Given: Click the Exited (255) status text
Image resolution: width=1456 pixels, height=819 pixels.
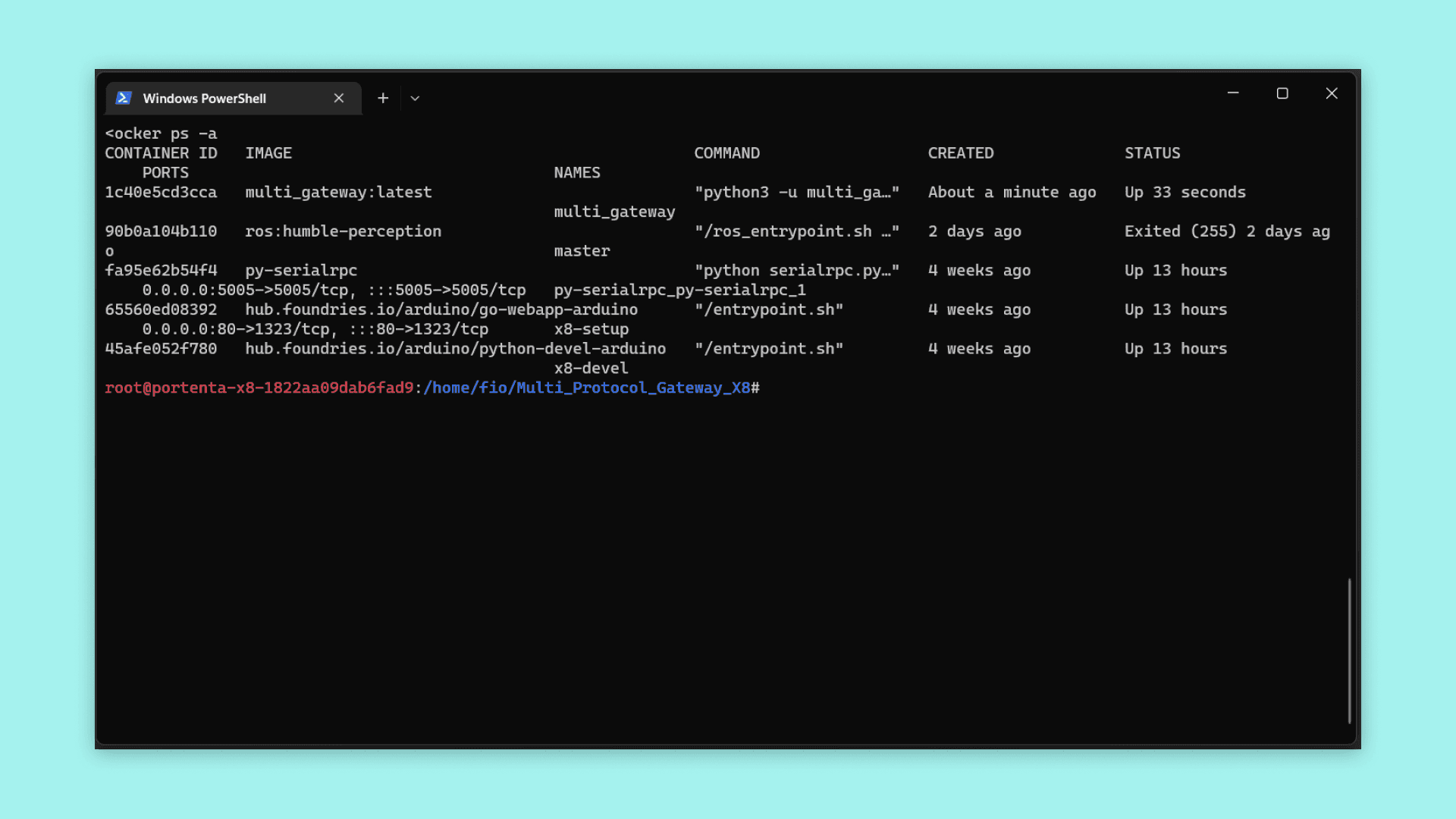Looking at the screenshot, I should [1180, 231].
